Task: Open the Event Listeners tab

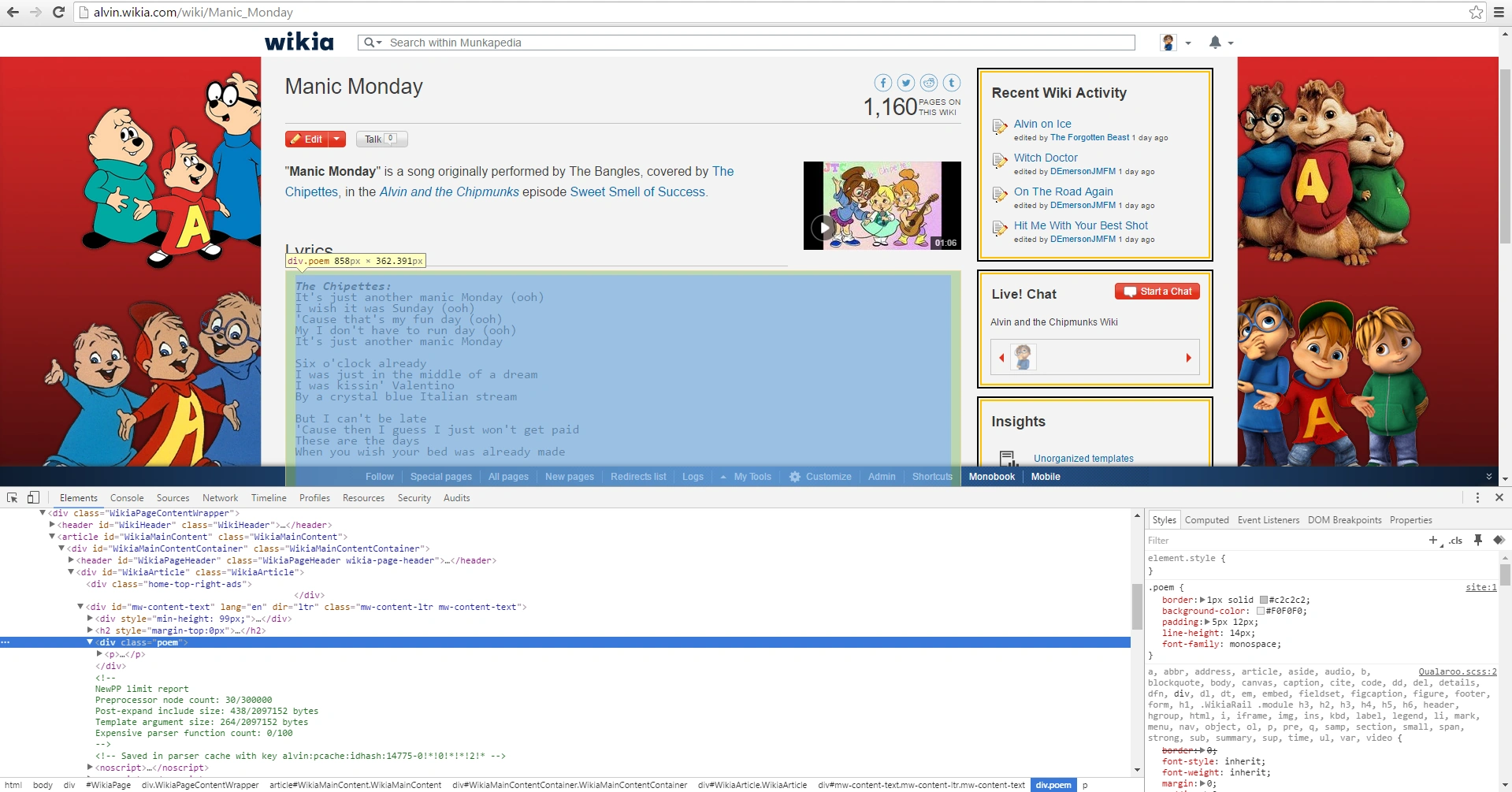Action: (1268, 520)
